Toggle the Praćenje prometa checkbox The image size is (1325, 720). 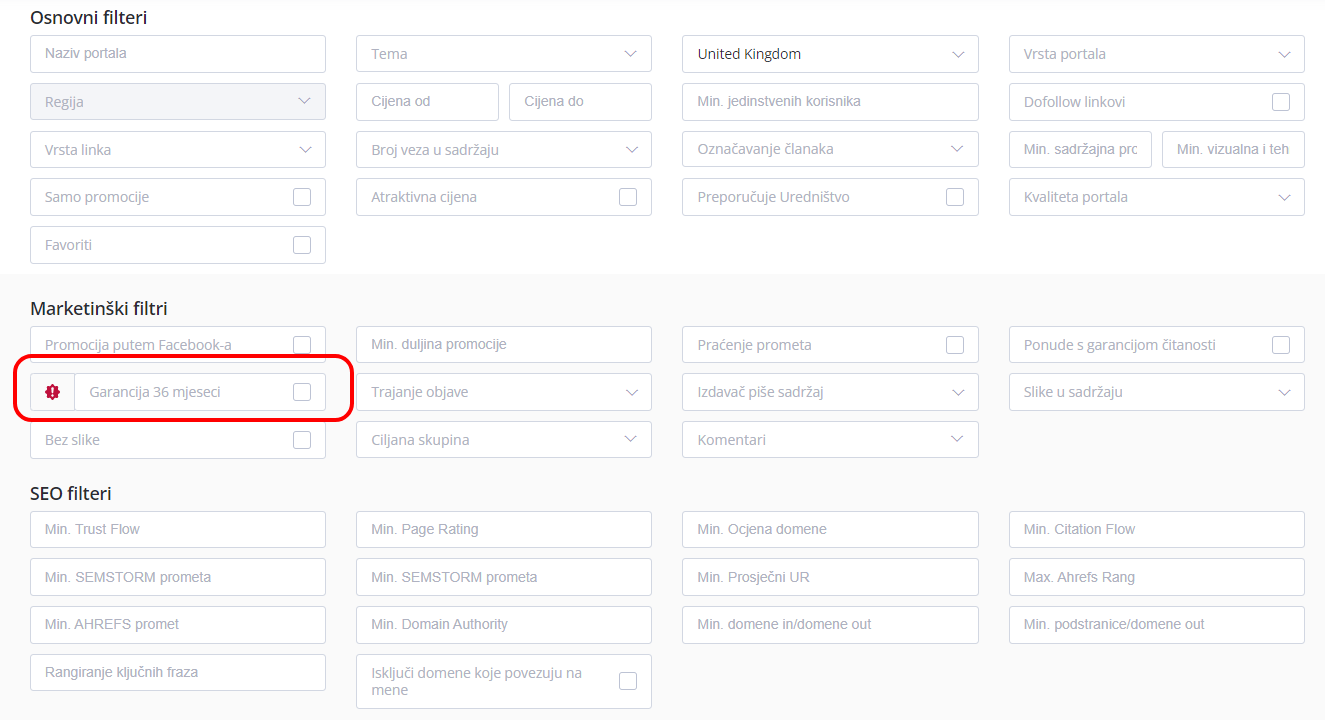coord(955,345)
